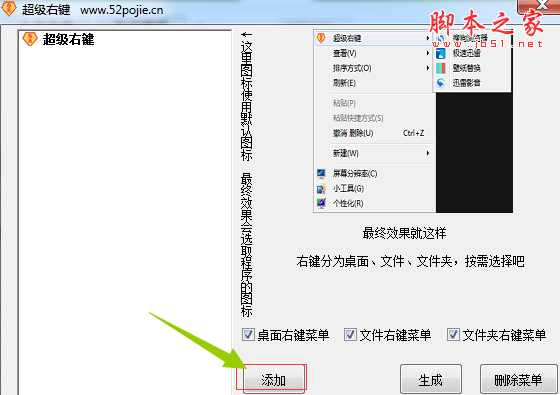The image size is (560, 395).
Task: Click the 删除菜单 button
Action: pyautogui.click(x=518, y=380)
